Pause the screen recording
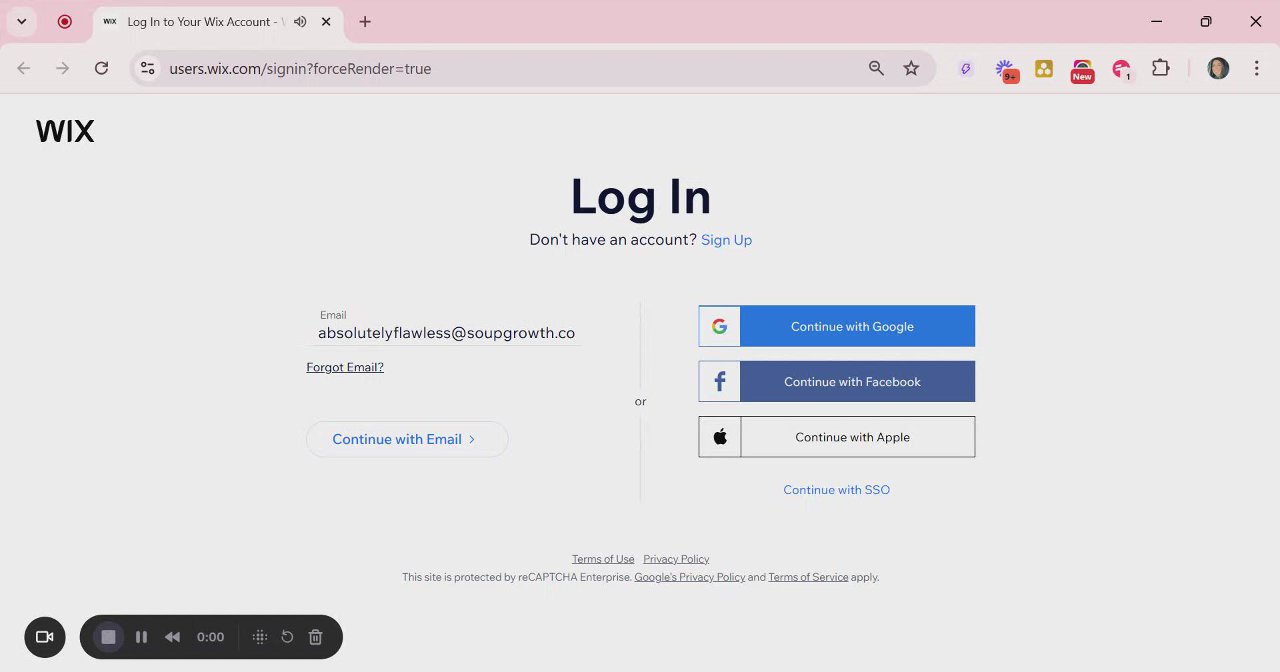 tap(141, 637)
